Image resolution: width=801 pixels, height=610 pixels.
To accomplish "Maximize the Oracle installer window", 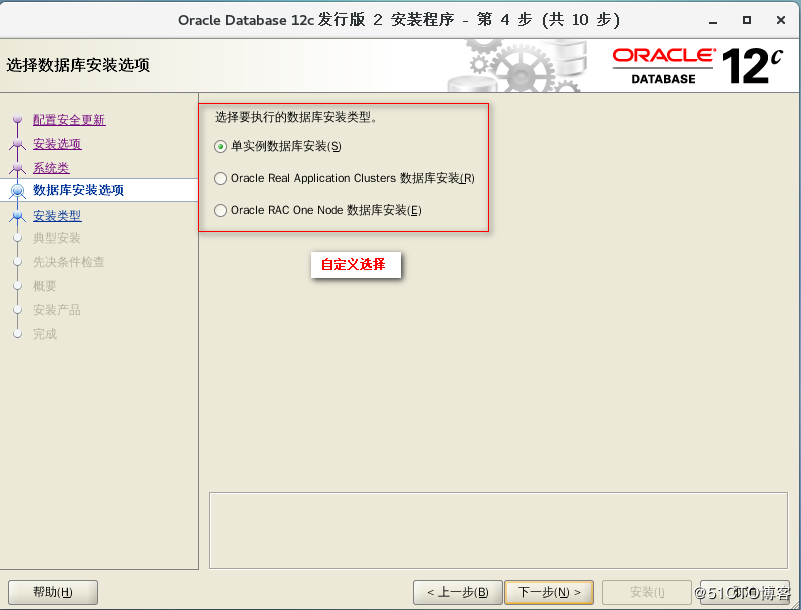I will [747, 20].
